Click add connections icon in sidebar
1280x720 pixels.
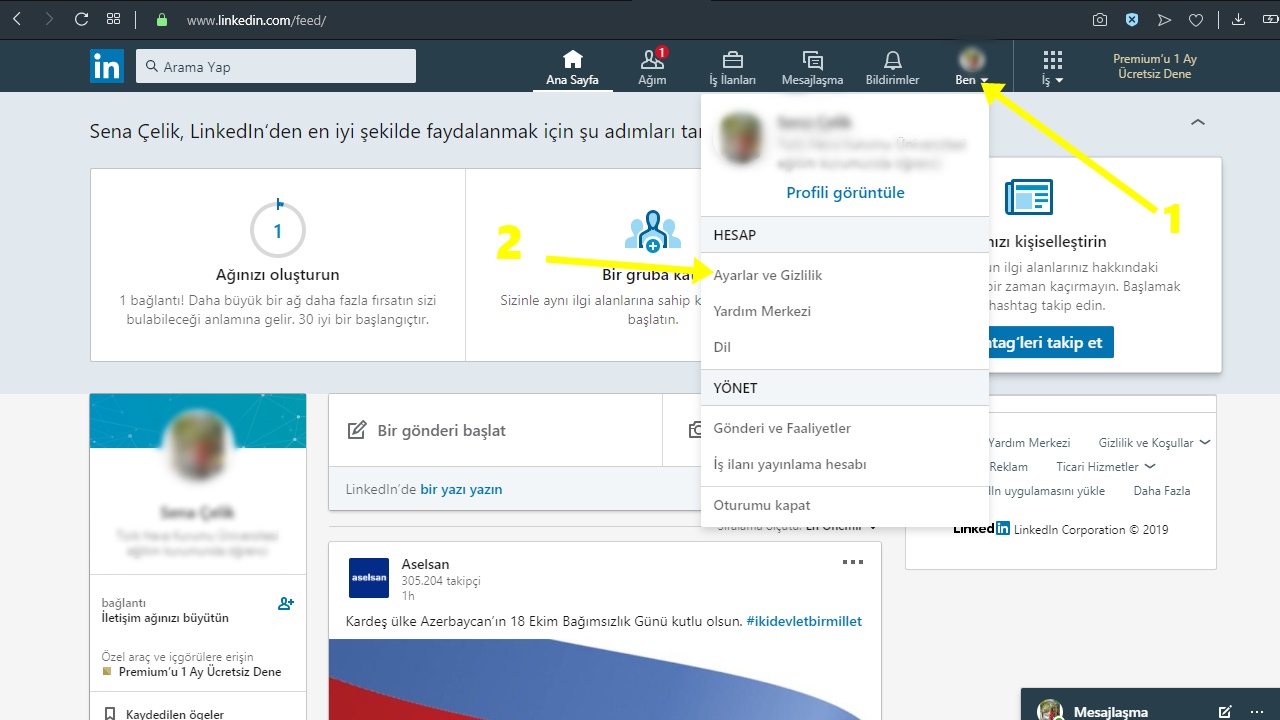click(x=286, y=604)
